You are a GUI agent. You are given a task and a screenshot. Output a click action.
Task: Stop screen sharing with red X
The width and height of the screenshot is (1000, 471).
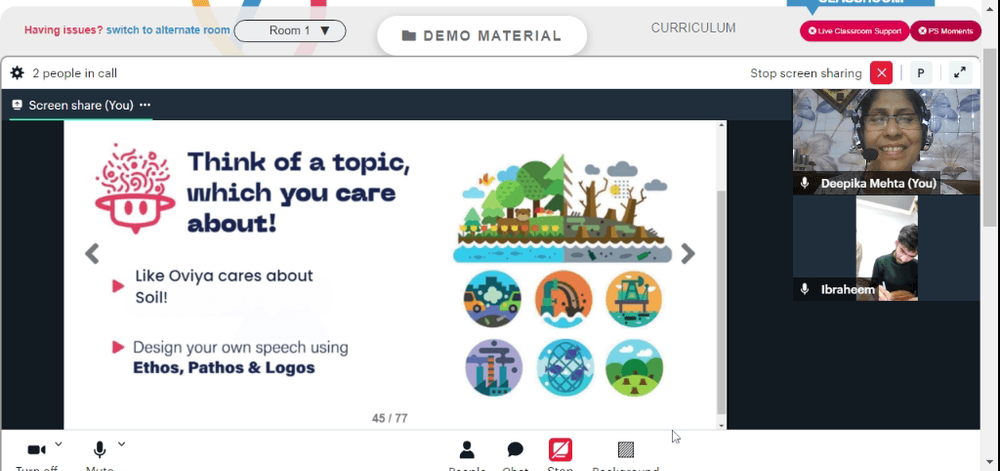(881, 73)
